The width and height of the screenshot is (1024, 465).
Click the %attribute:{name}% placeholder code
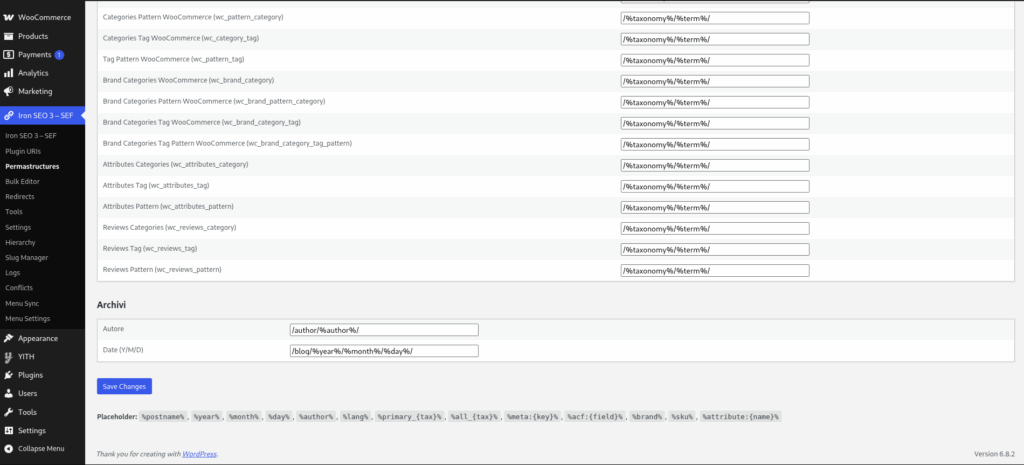click(741, 417)
